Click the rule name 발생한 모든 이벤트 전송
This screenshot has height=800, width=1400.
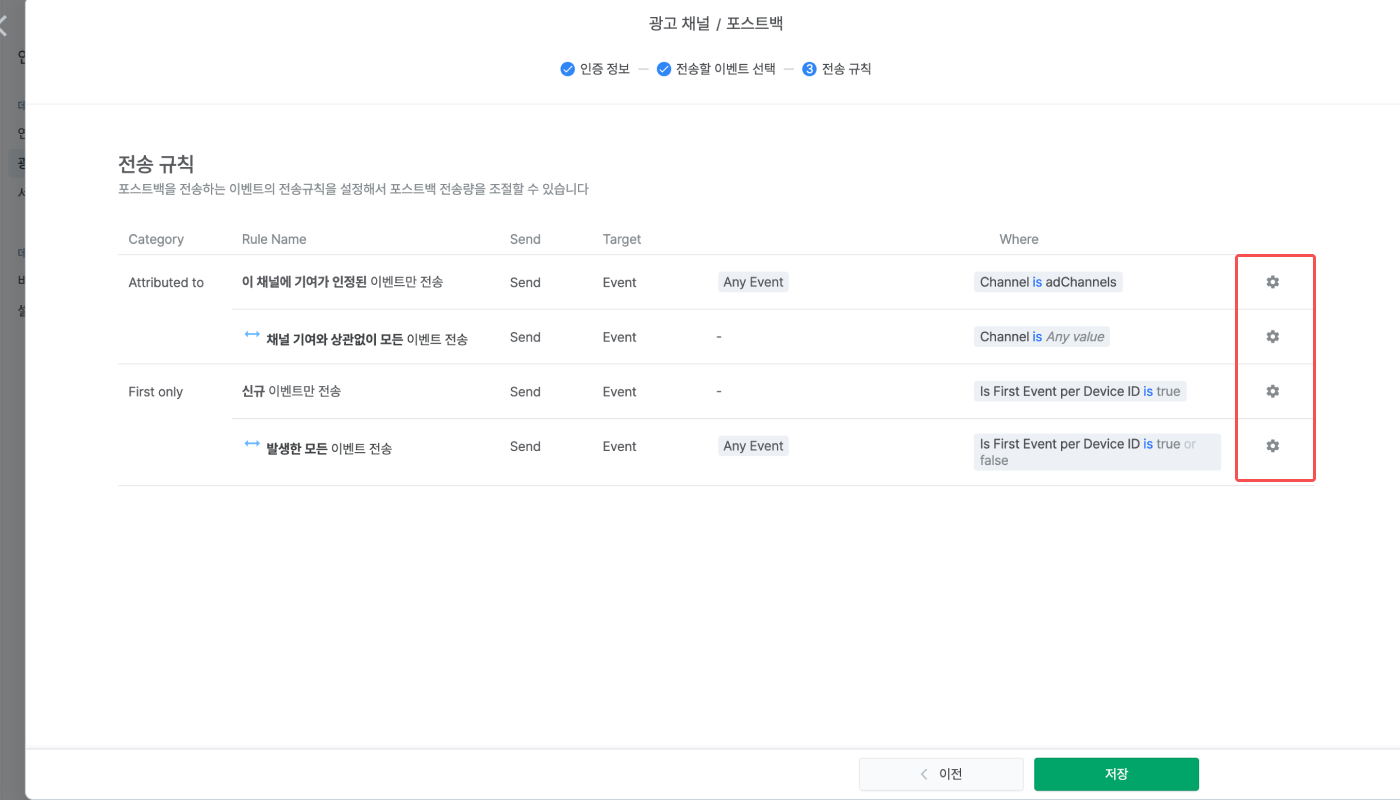(329, 448)
